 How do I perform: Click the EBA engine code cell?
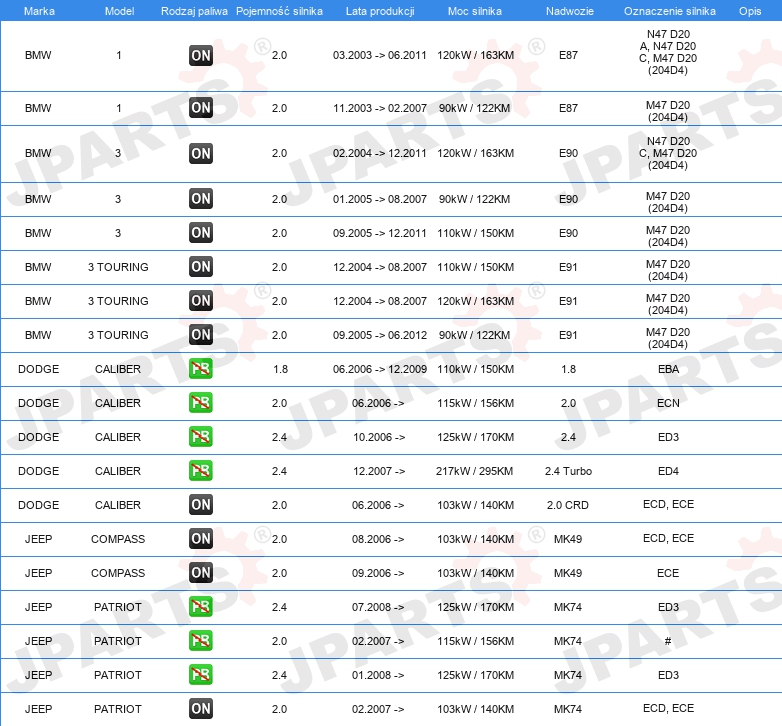tap(668, 369)
